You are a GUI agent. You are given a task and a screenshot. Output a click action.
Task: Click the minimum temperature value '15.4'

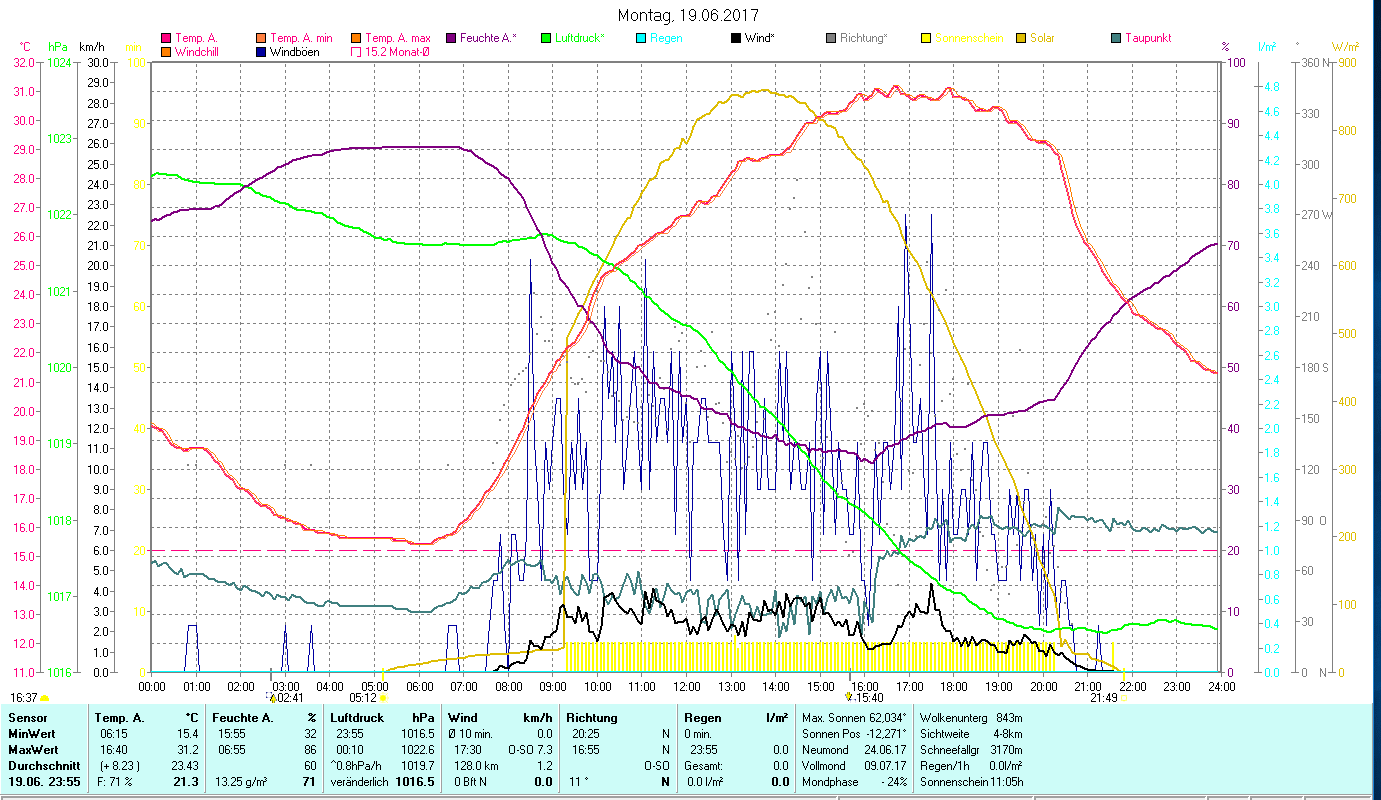coord(188,734)
